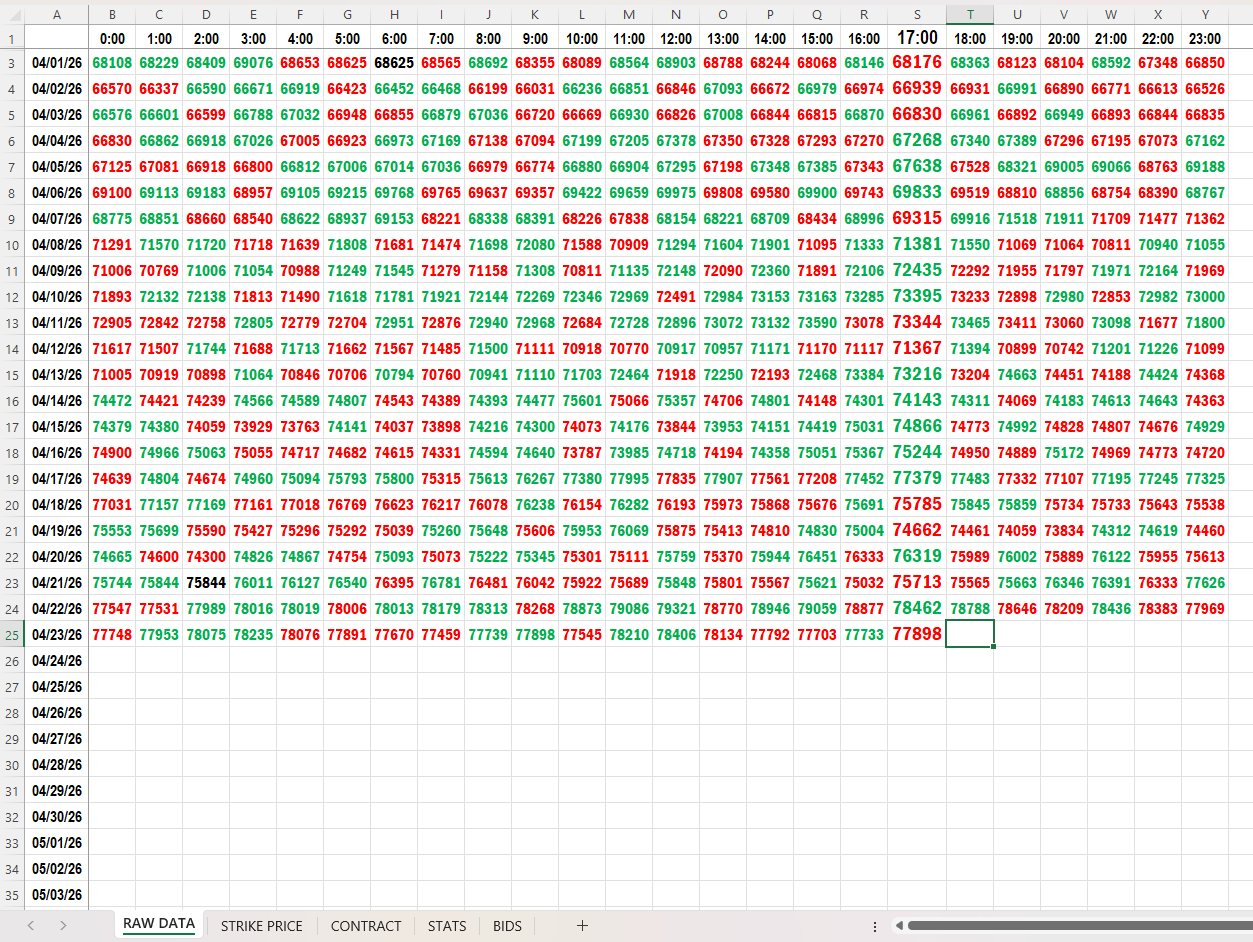The height and width of the screenshot is (942, 1253).
Task: Select the 04/23/26 date cell
Action: click(56, 635)
